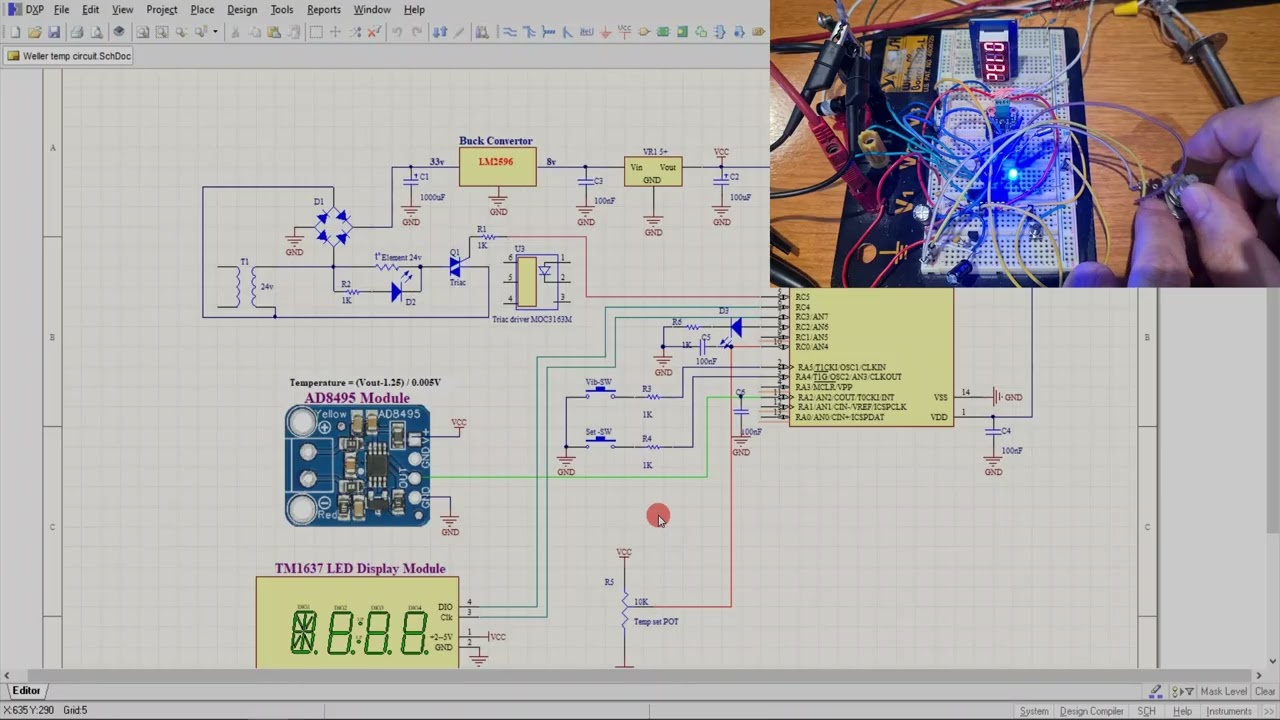Click the New document icon
The height and width of the screenshot is (720, 1280).
pyautogui.click(x=15, y=32)
